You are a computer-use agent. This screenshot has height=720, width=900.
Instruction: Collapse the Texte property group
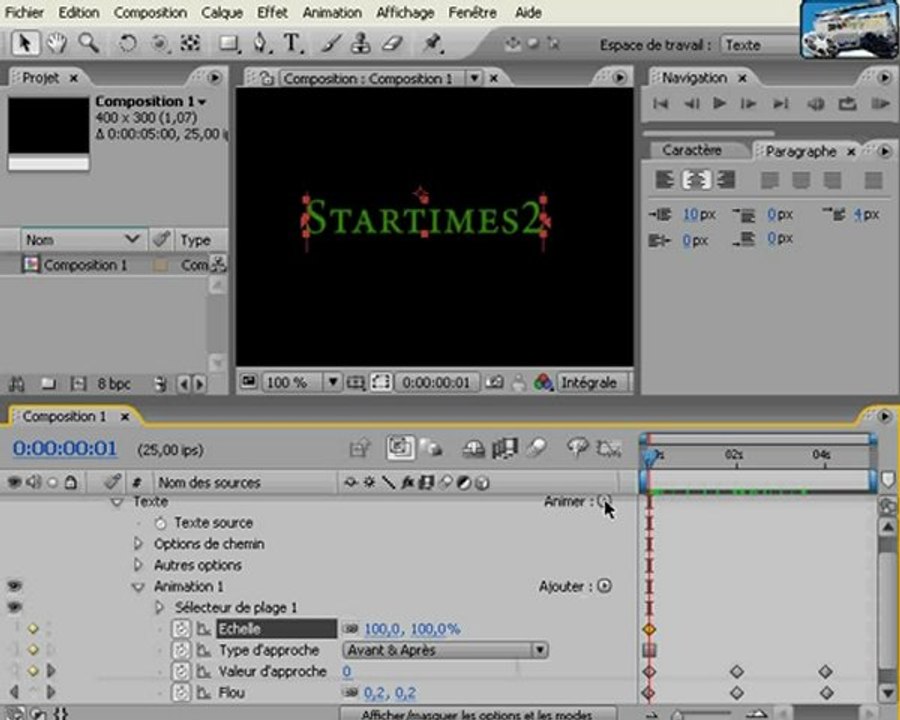(x=117, y=502)
